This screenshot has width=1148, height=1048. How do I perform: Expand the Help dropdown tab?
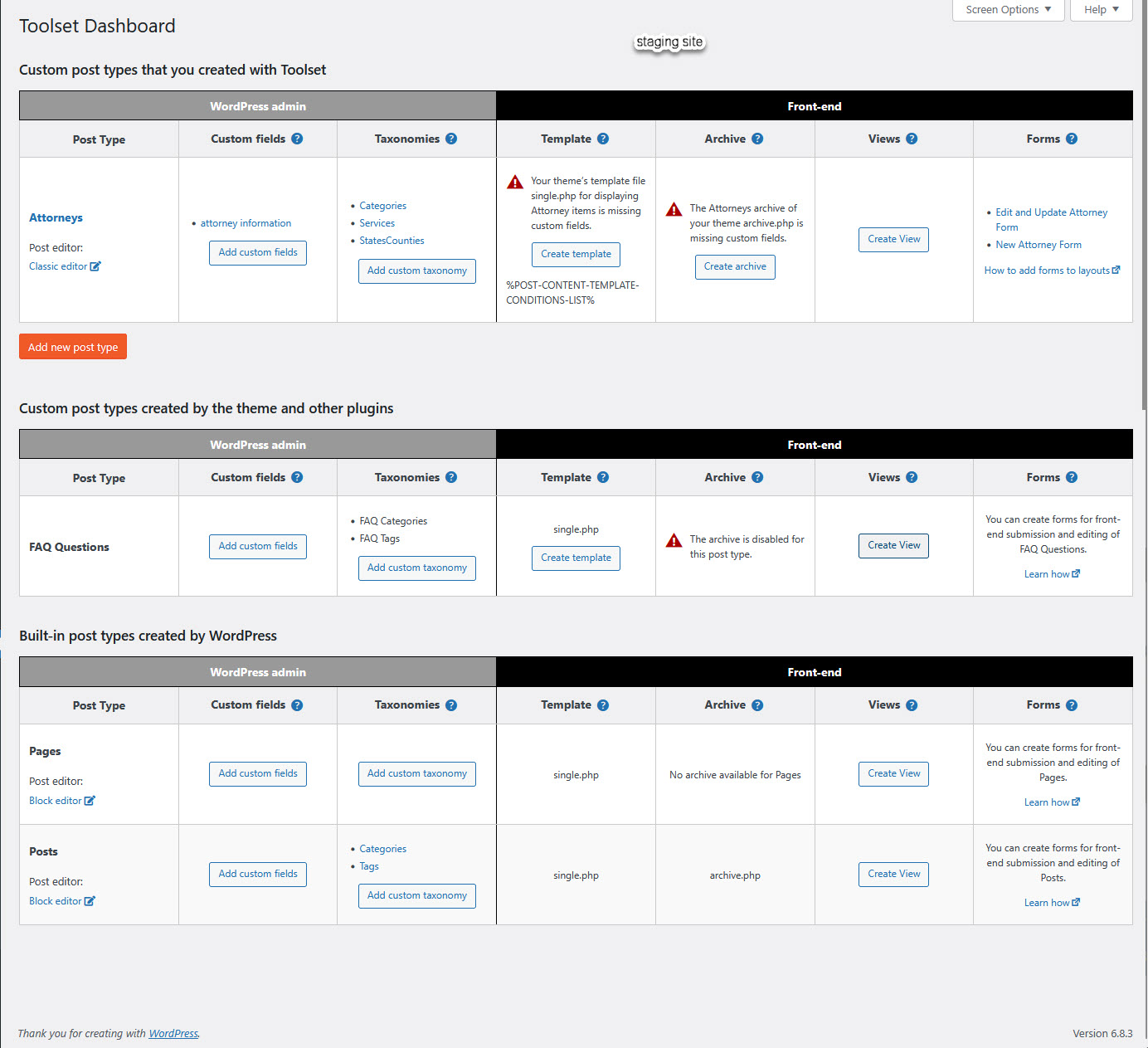[x=1101, y=10]
